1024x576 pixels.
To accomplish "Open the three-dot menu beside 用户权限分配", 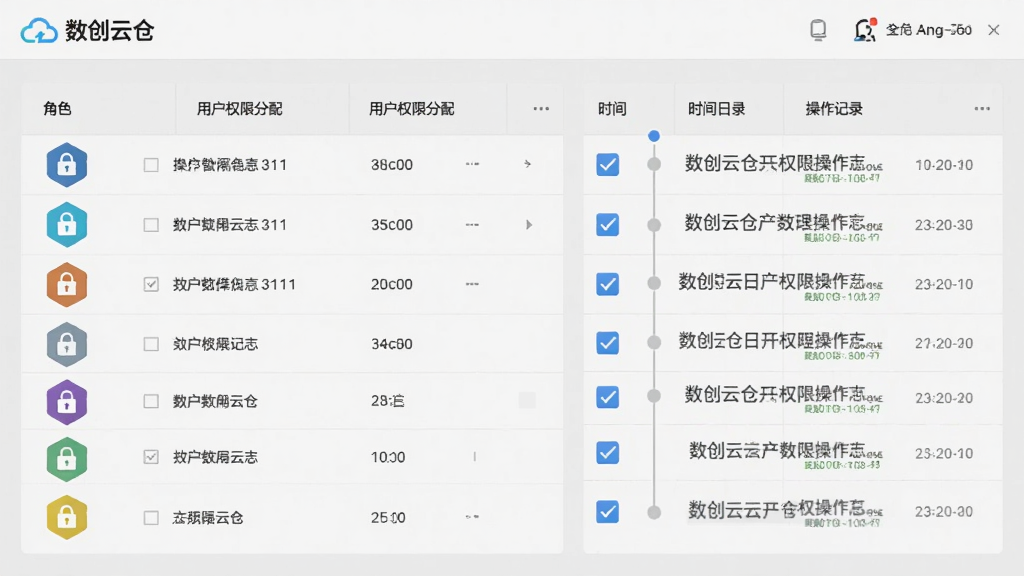I will [x=541, y=108].
